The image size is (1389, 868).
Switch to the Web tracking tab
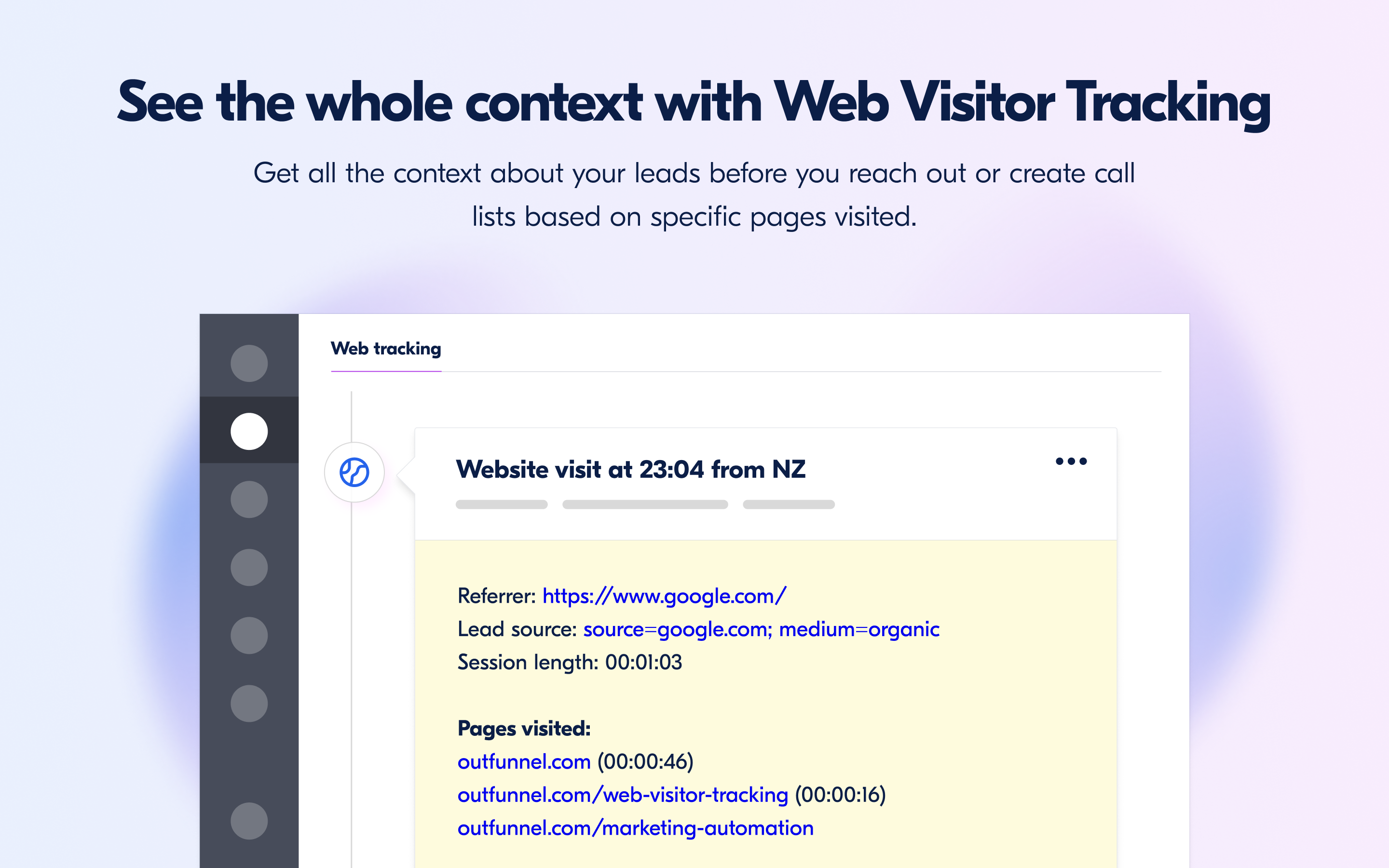tap(386, 349)
